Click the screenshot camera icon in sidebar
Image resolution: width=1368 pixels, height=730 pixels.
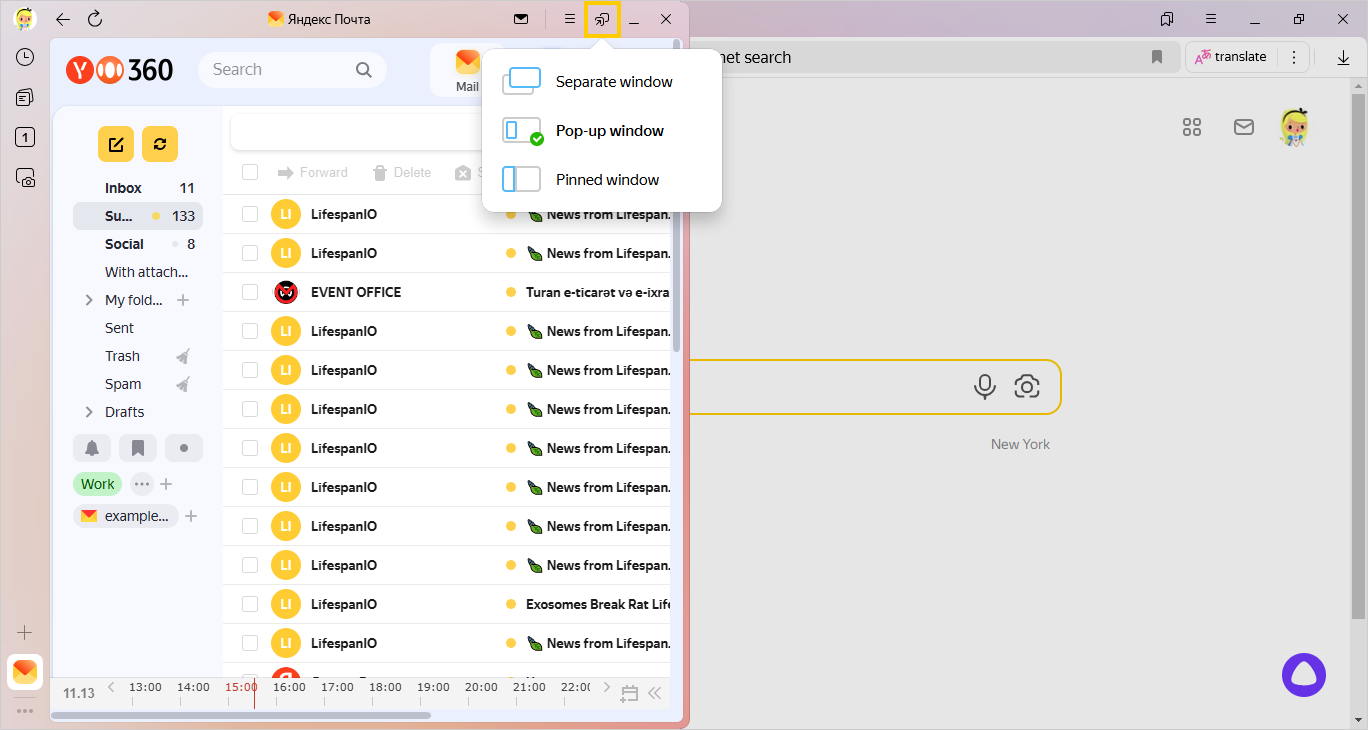(x=25, y=178)
